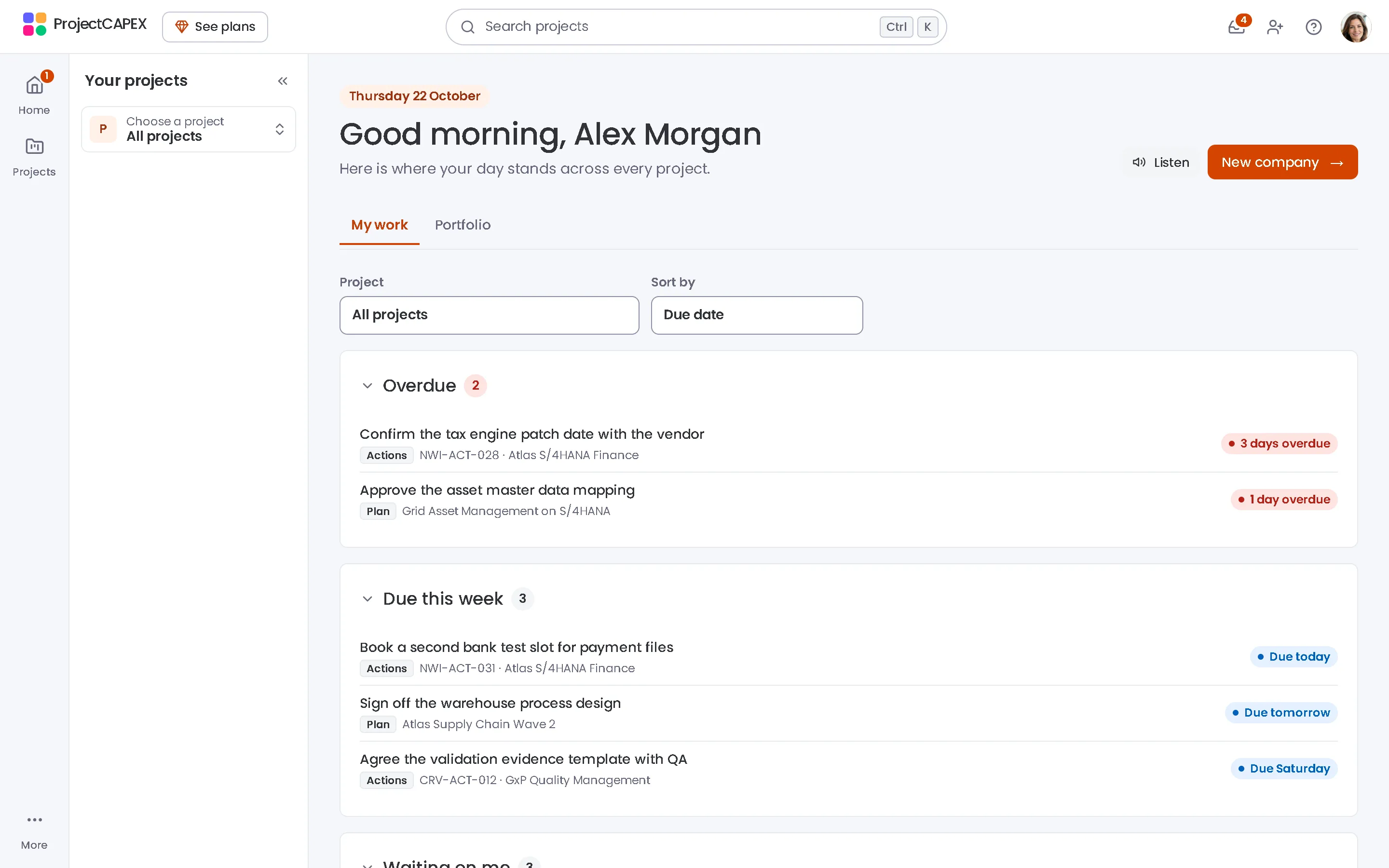The width and height of the screenshot is (1389, 868).
Task: Collapse the Overdue section
Action: pos(368,386)
